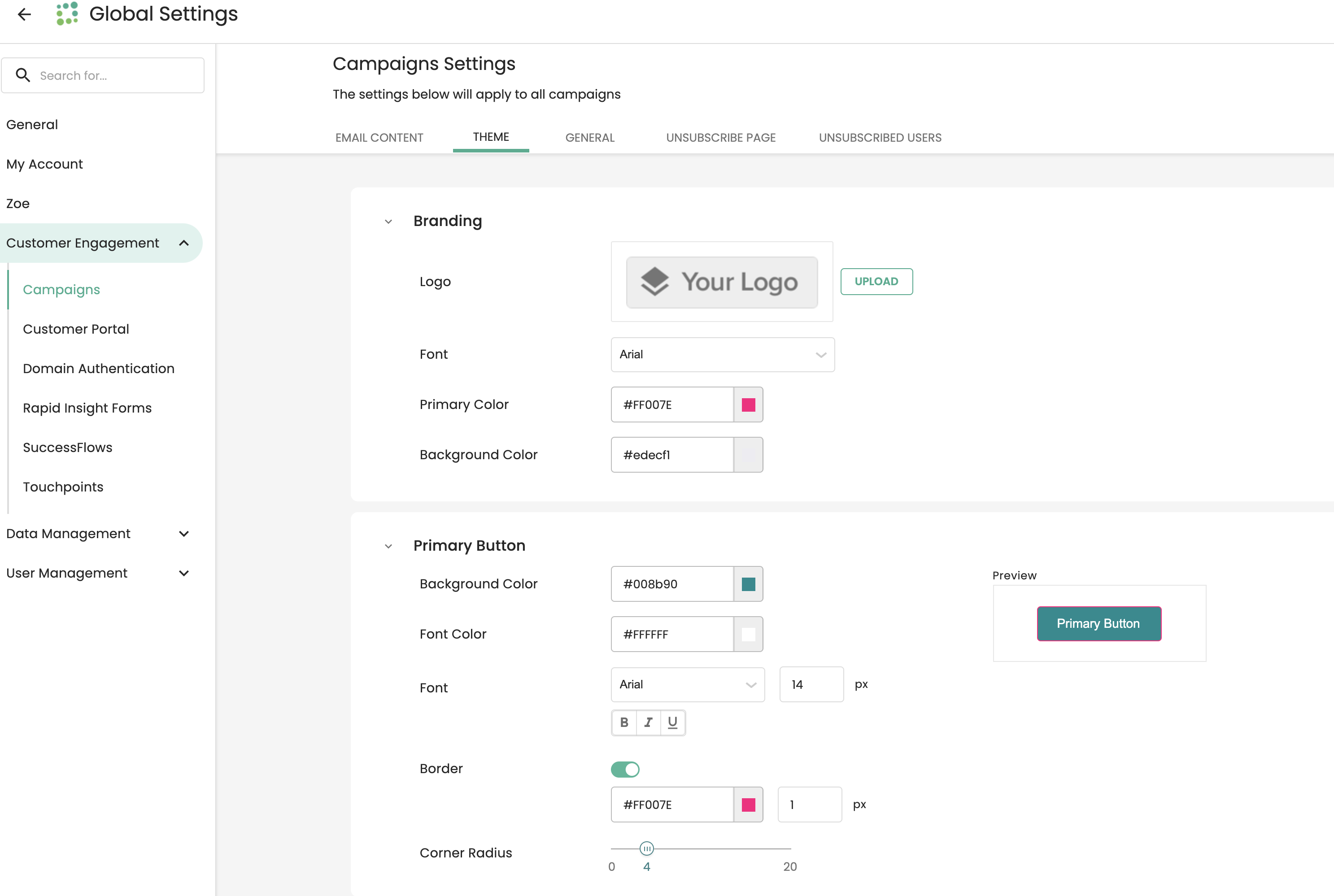Click the Corner Radius slider handle

(646, 848)
